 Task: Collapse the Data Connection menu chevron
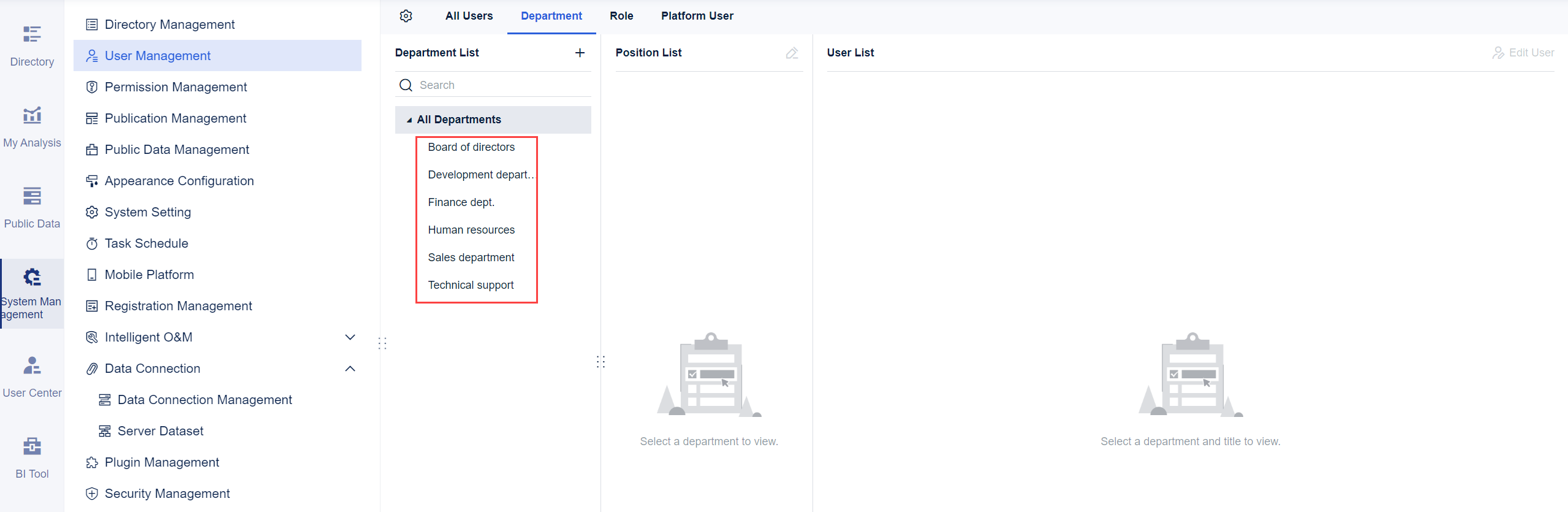(350, 369)
